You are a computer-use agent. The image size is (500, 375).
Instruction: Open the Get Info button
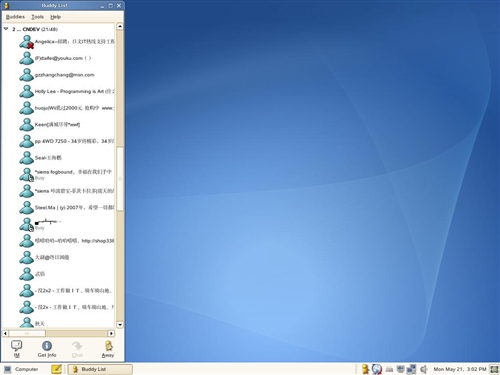pyautogui.click(x=47, y=349)
